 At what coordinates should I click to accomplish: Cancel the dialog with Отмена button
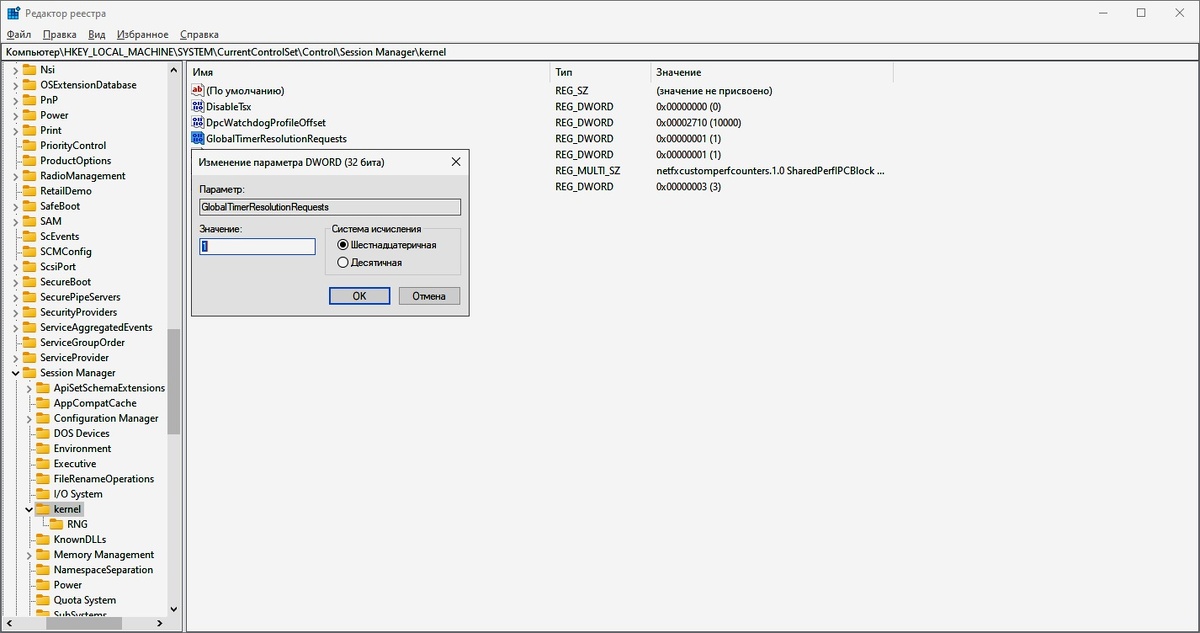[429, 296]
